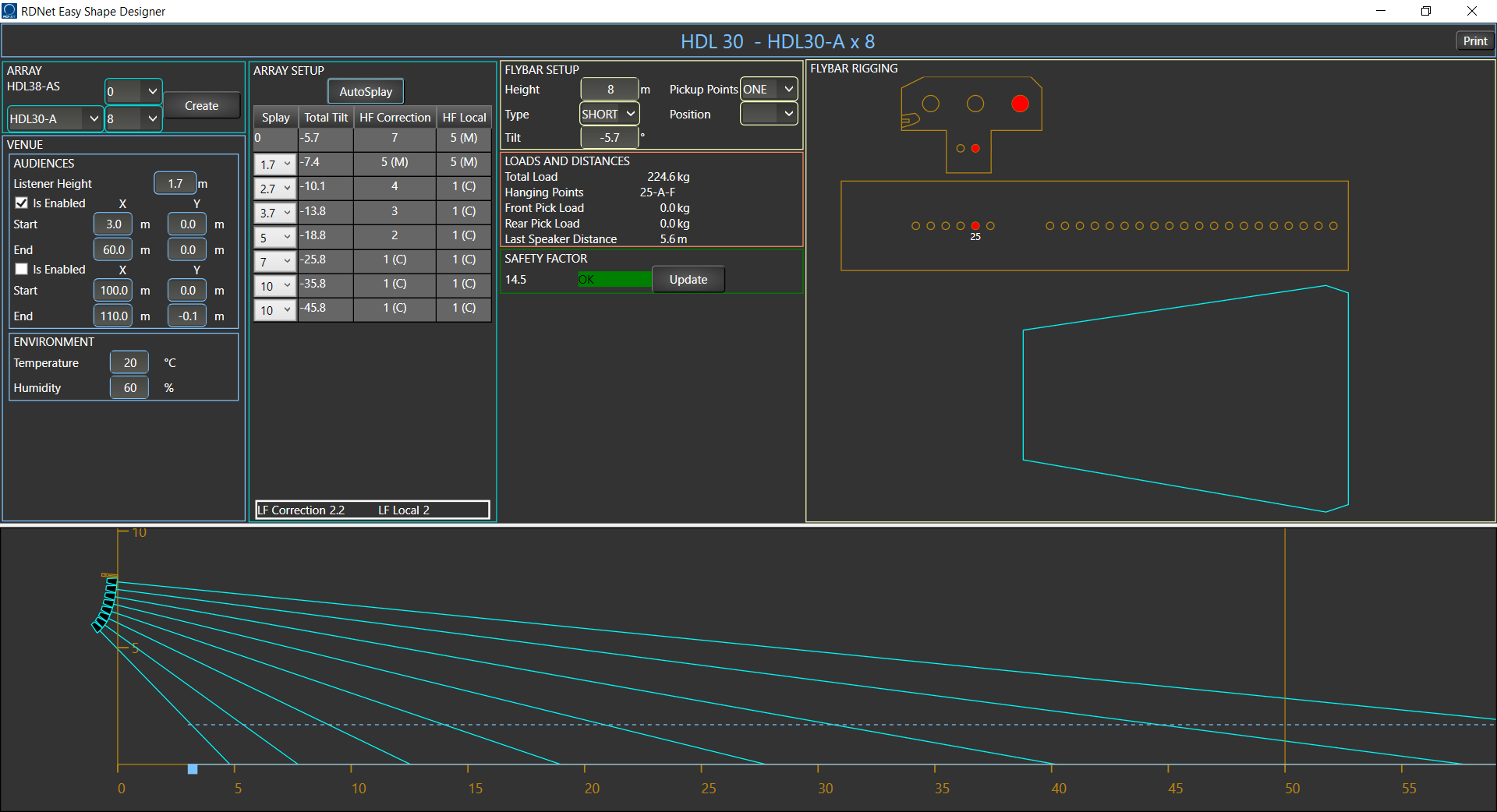The width and height of the screenshot is (1497, 812).
Task: Click the speaker array drawing in plot
Action: 105,604
